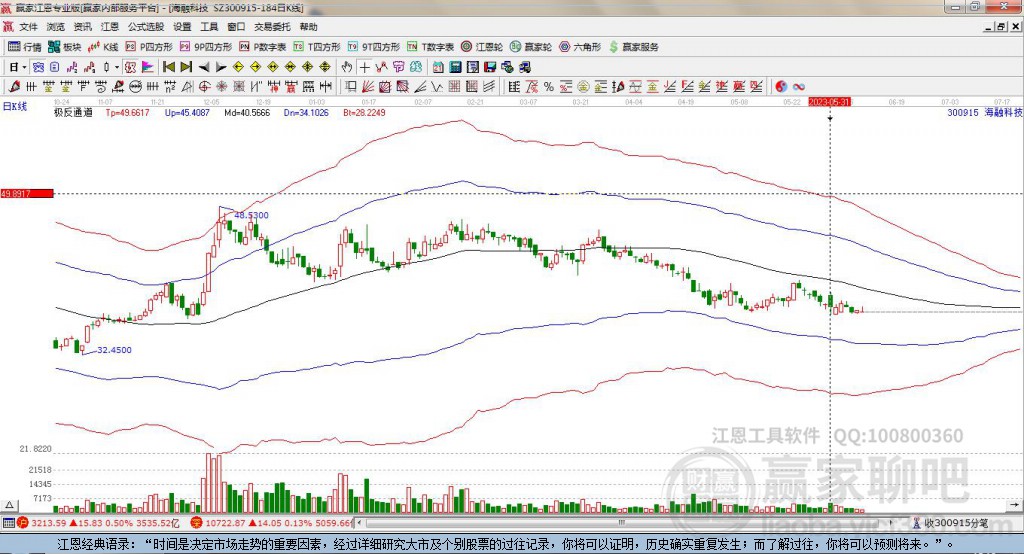
Task: Restore the inner chart window
Action: click(x=1002, y=27)
